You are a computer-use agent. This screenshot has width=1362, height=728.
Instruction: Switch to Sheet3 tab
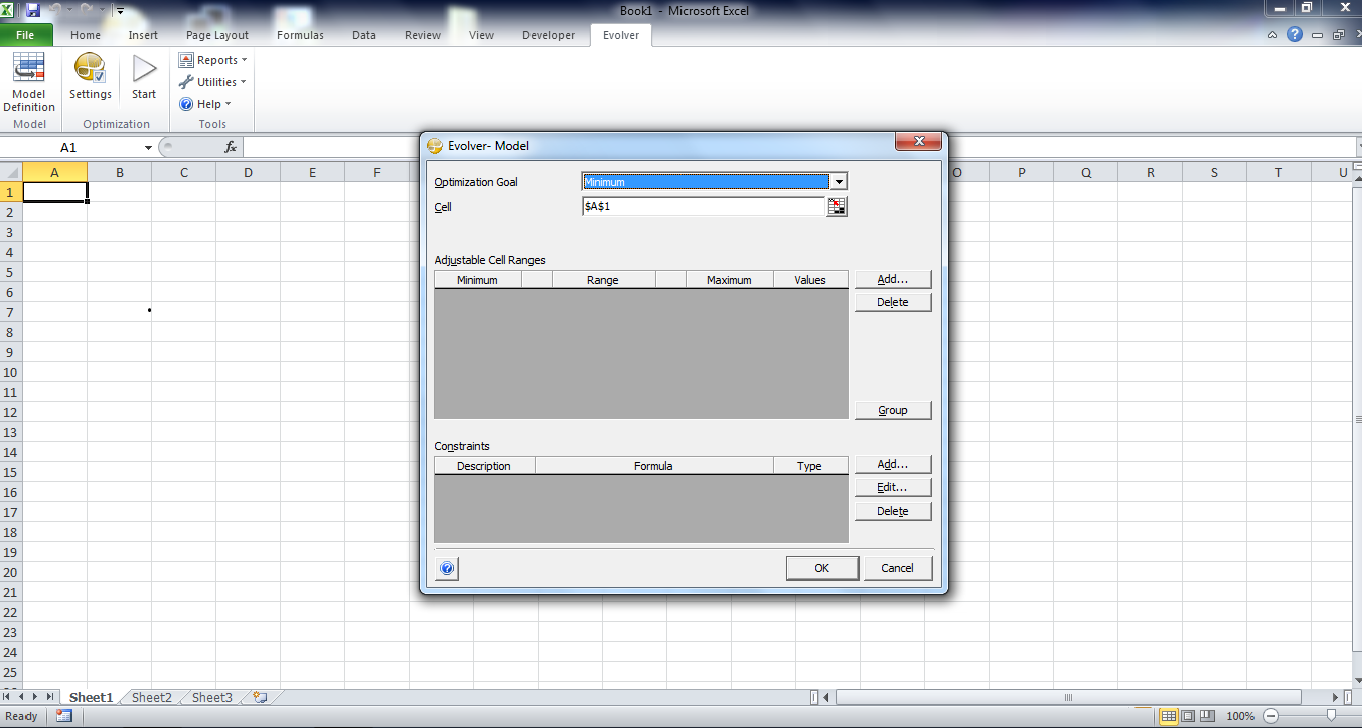pos(212,697)
